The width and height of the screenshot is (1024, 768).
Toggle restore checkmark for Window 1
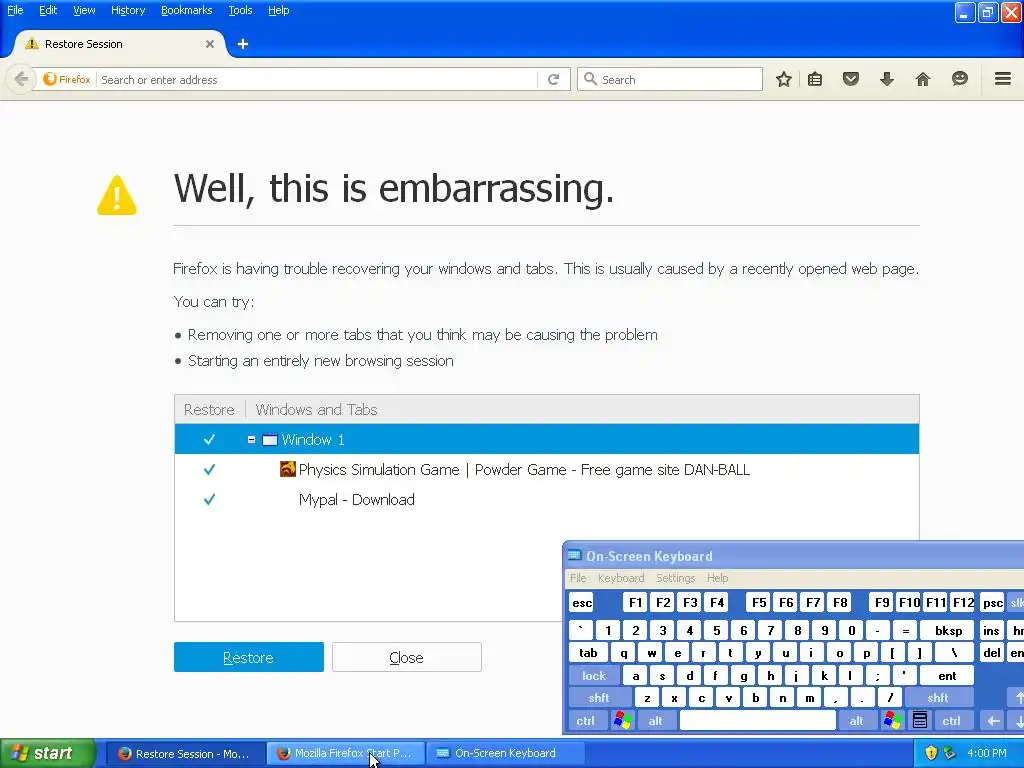pos(209,440)
